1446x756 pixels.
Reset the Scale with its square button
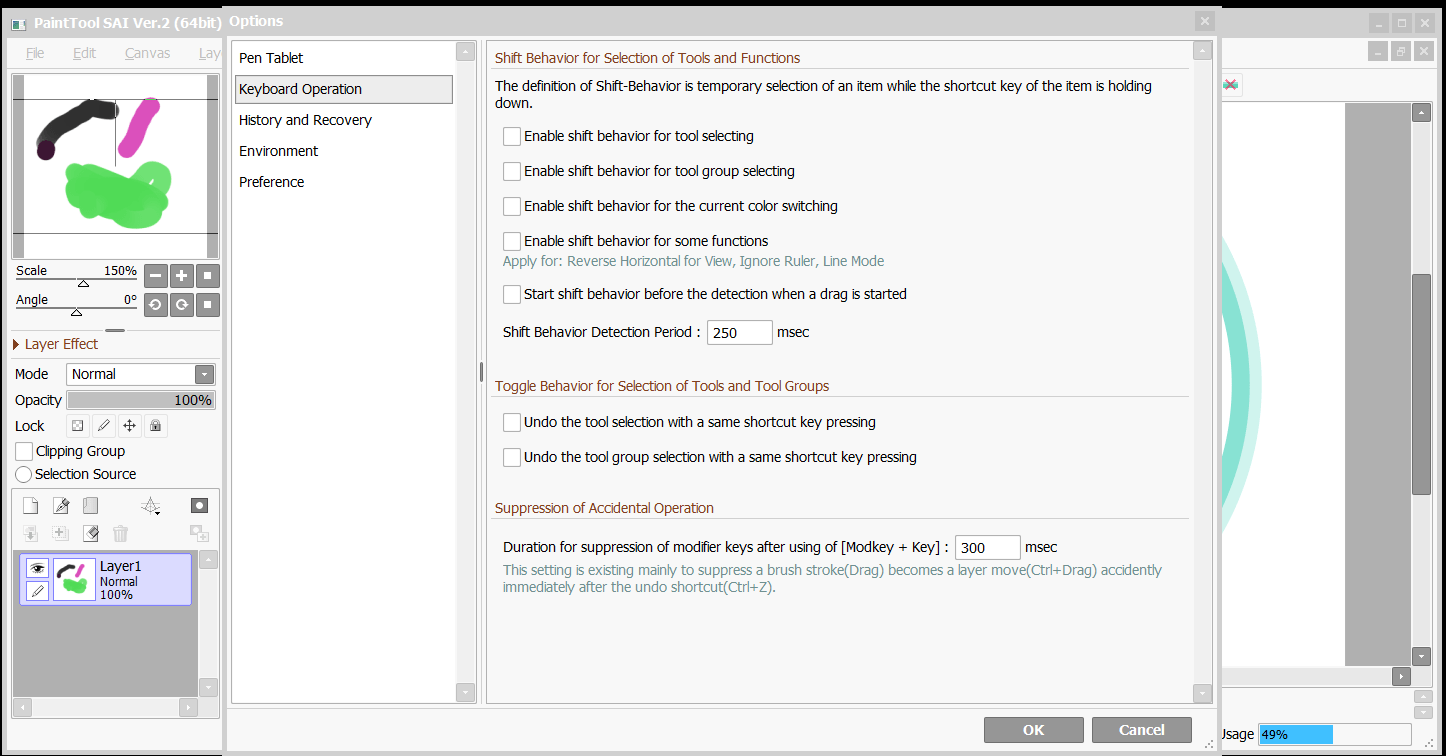(x=208, y=276)
